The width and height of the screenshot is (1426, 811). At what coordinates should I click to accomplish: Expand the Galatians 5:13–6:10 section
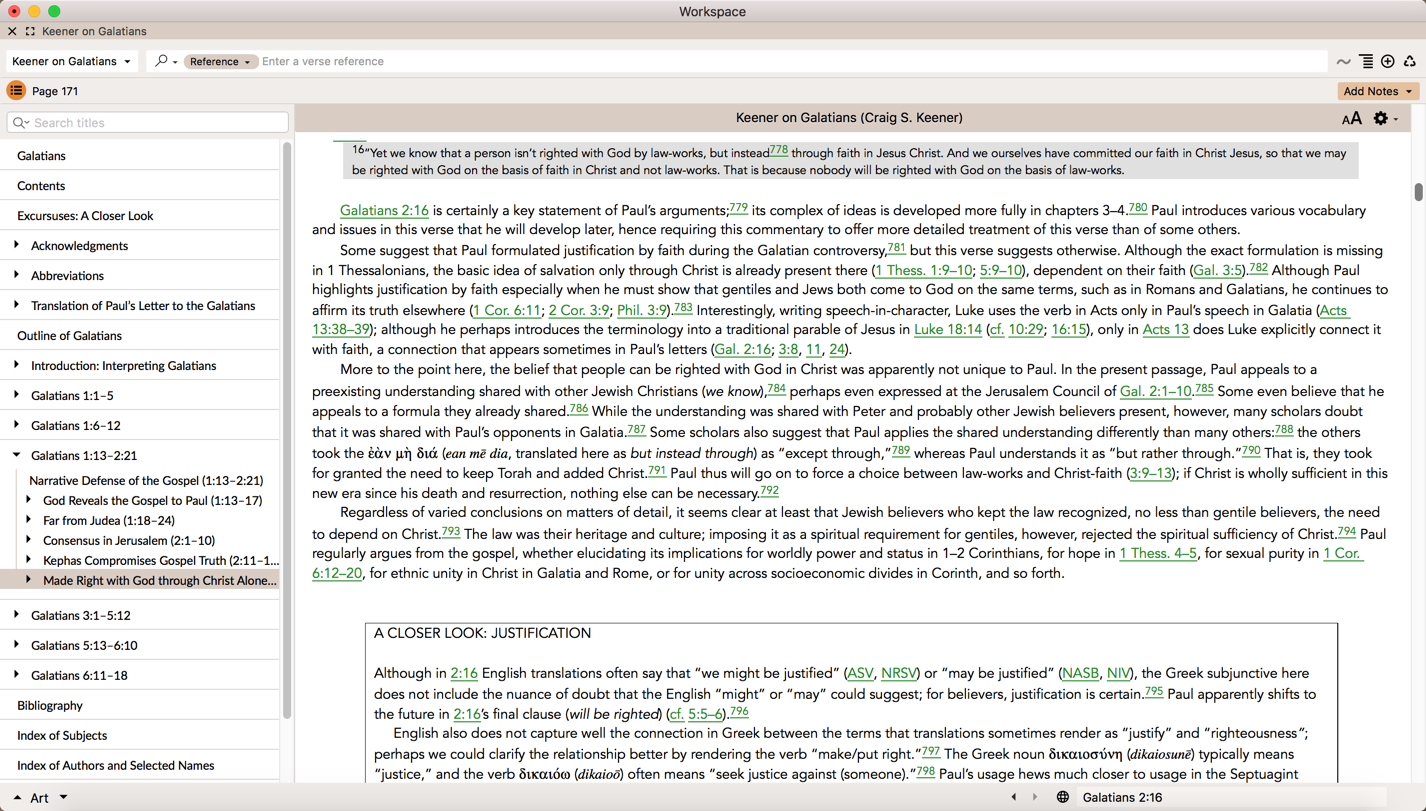pyautogui.click(x=16, y=645)
